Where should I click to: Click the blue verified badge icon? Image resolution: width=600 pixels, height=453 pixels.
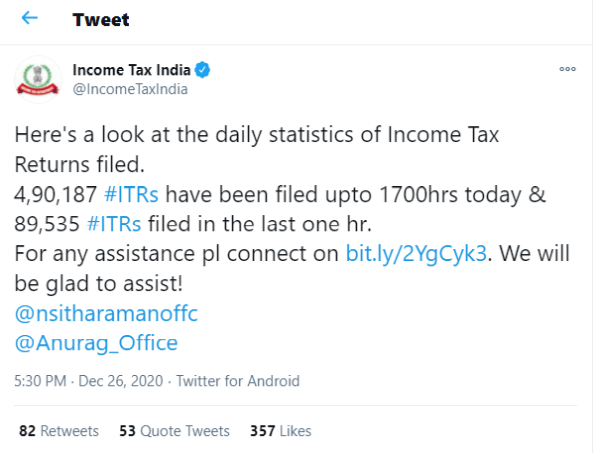click(x=202, y=71)
